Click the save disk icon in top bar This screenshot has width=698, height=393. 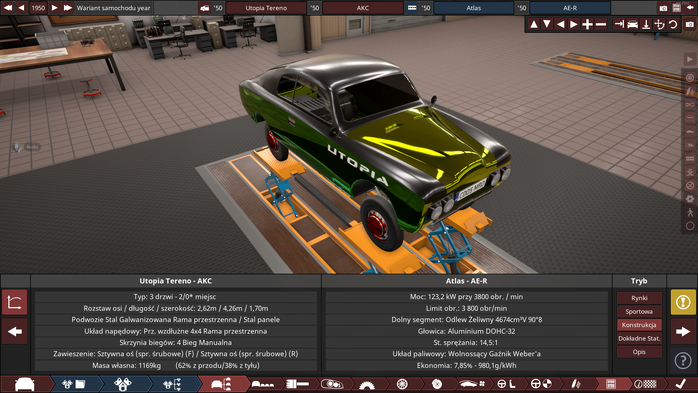pos(677,8)
